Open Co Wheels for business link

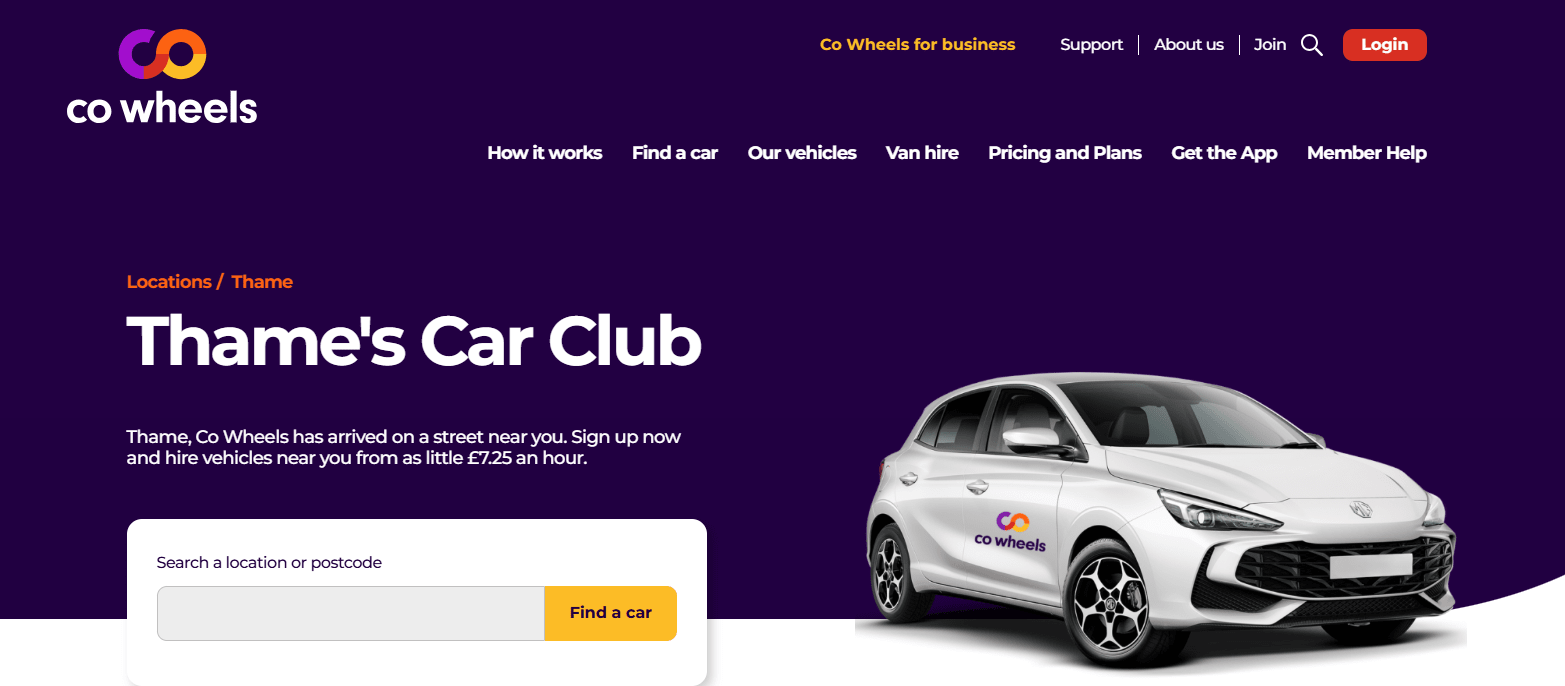(917, 45)
